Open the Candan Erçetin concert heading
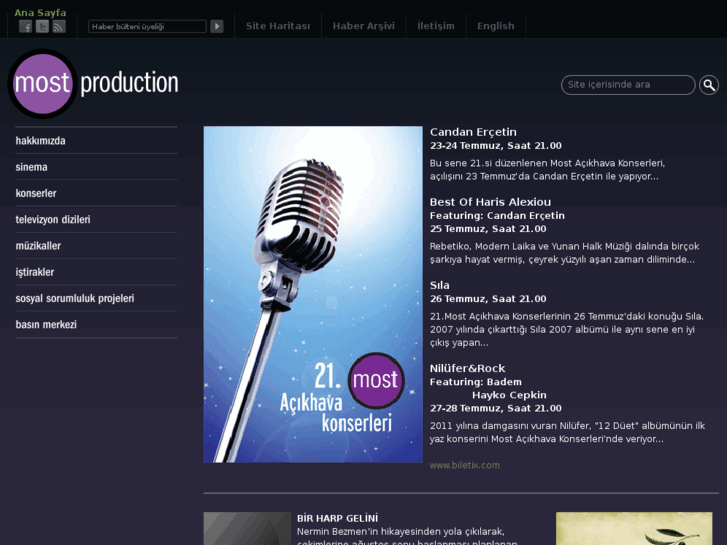Screen dimensions: 727x545 pyautogui.click(x=473, y=132)
